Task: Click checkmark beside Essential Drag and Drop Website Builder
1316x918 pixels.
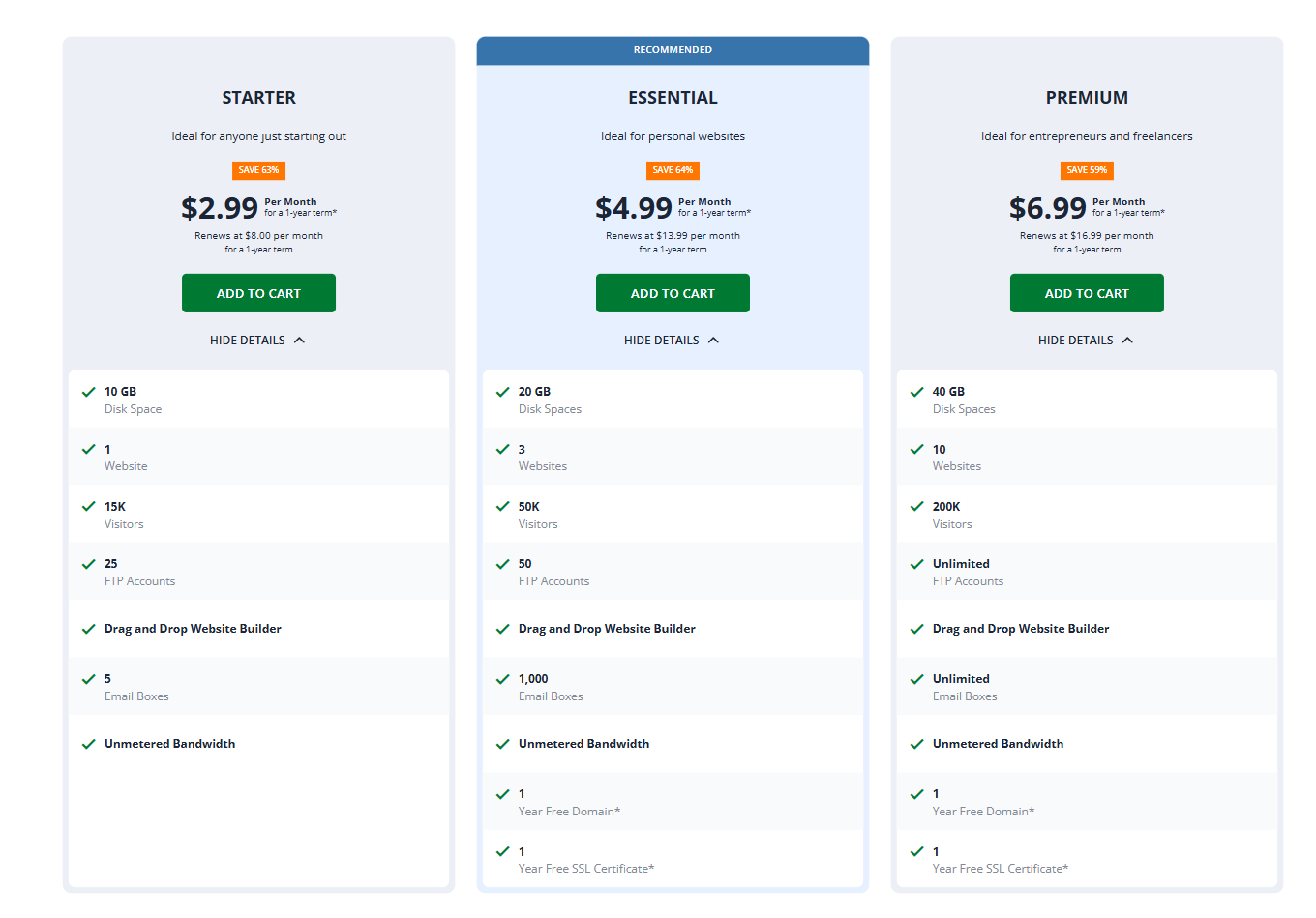Action: 502,629
